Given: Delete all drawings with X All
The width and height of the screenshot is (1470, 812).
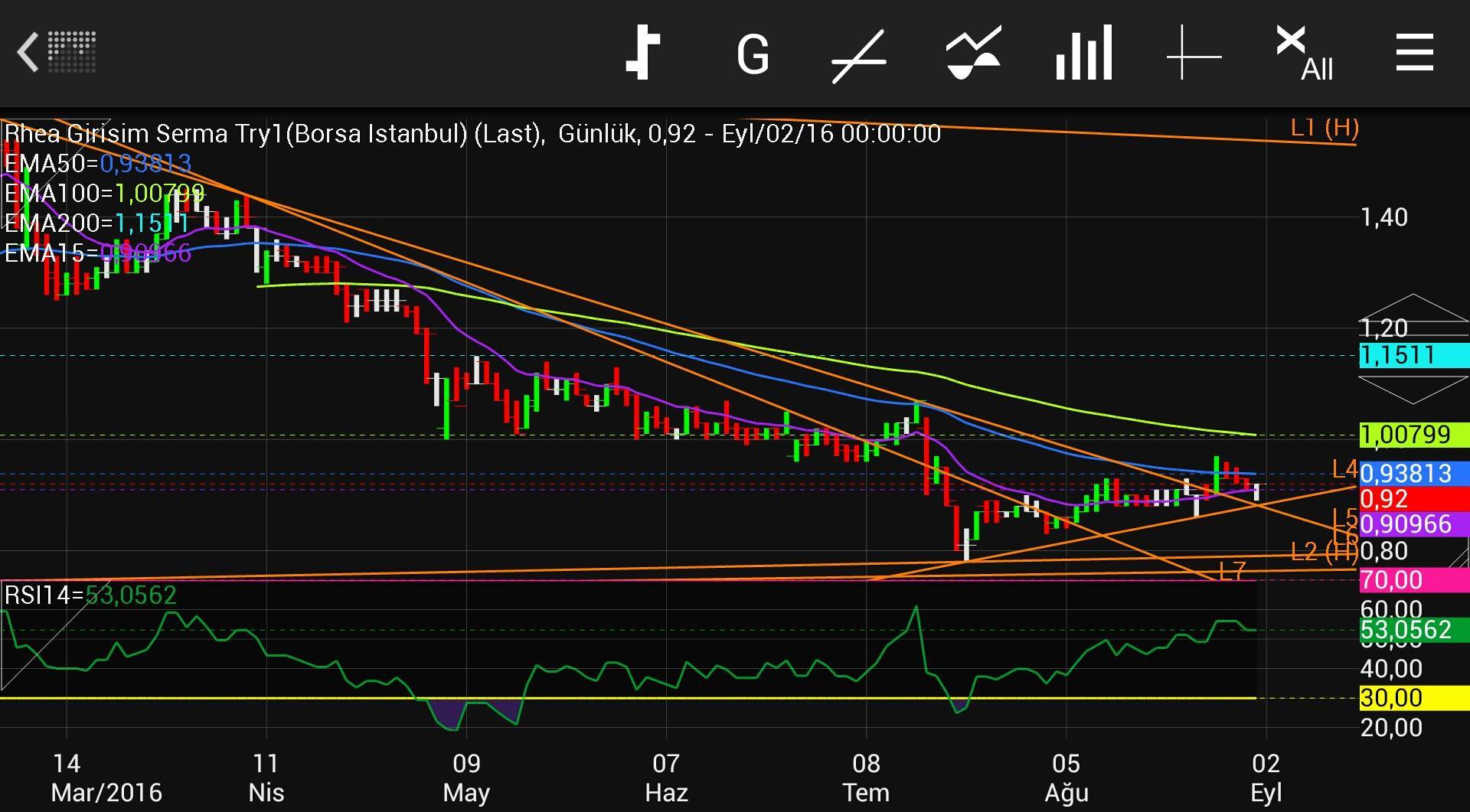Looking at the screenshot, I should (x=1304, y=53).
